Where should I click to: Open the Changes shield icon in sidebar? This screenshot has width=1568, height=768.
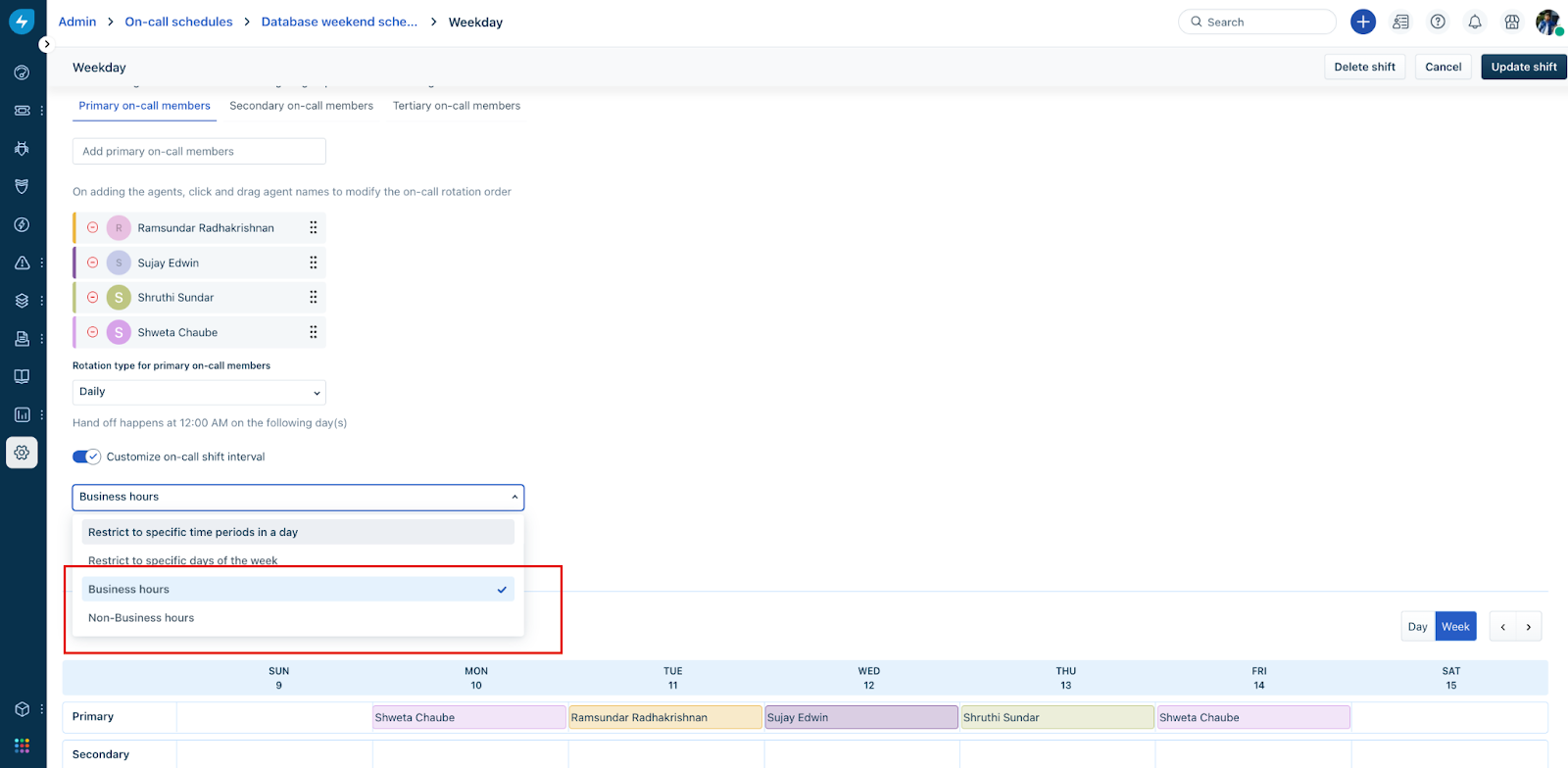point(22,186)
